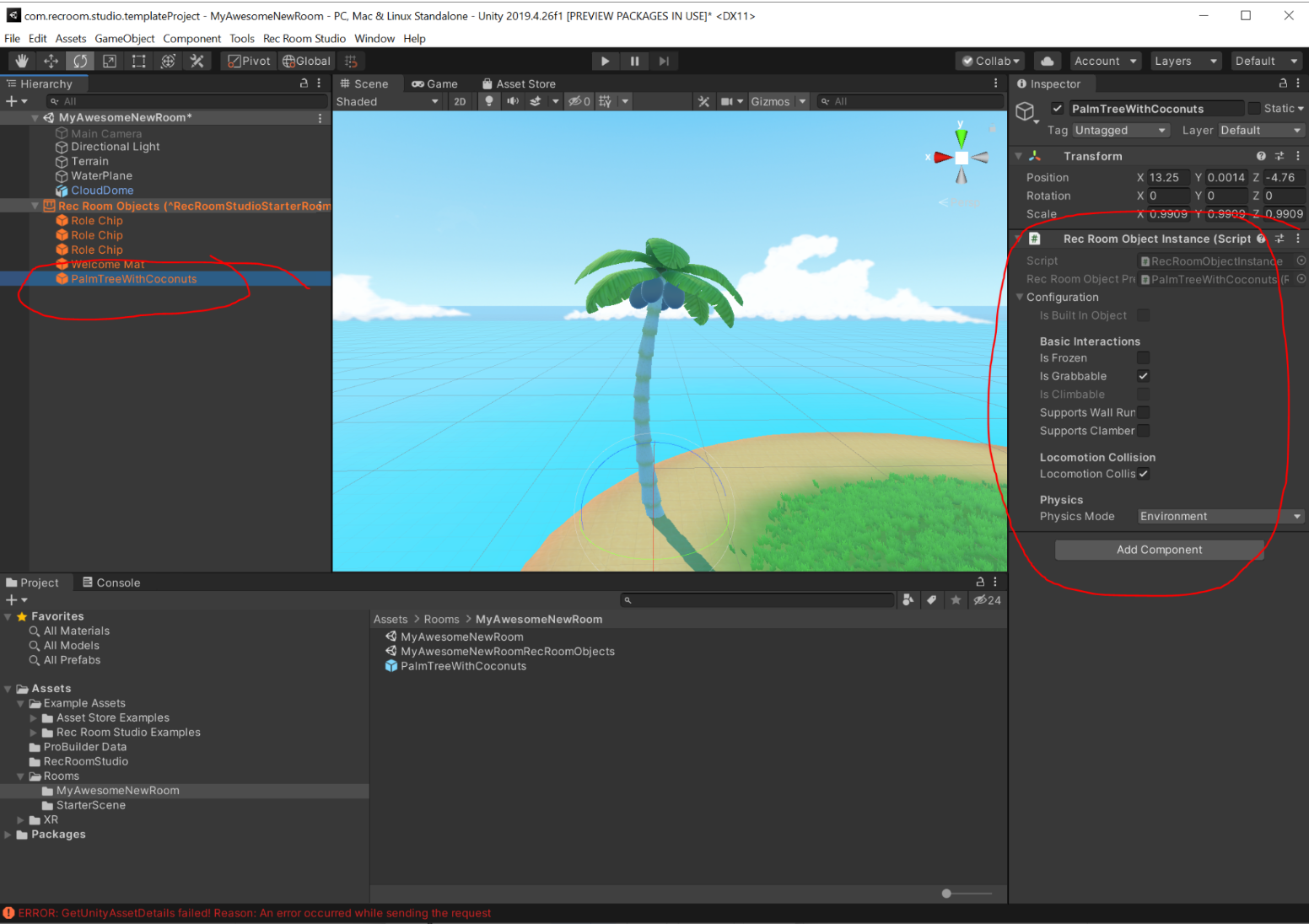Click the Pivot toggle button
The height and width of the screenshot is (924, 1309).
point(249,61)
